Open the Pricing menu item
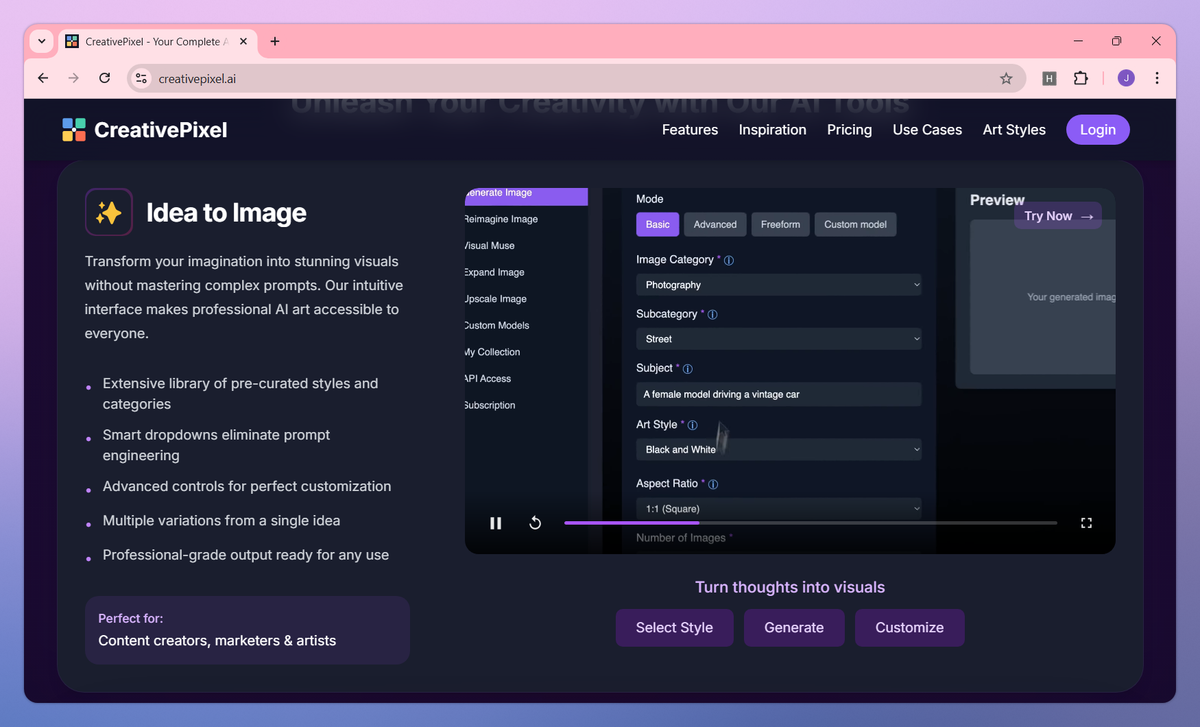The height and width of the screenshot is (727, 1200). click(x=849, y=129)
